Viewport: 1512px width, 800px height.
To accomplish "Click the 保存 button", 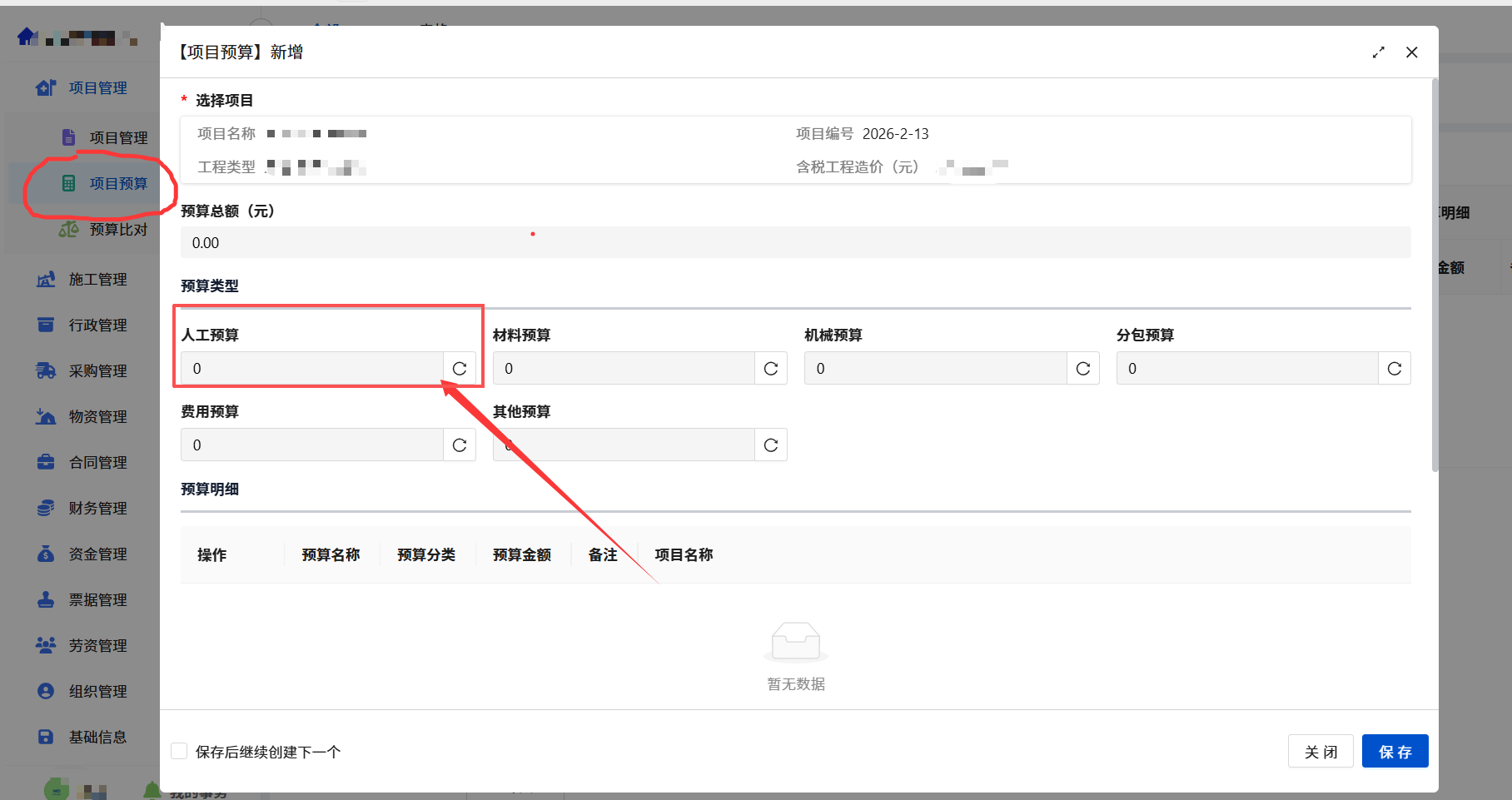I will pyautogui.click(x=1395, y=752).
